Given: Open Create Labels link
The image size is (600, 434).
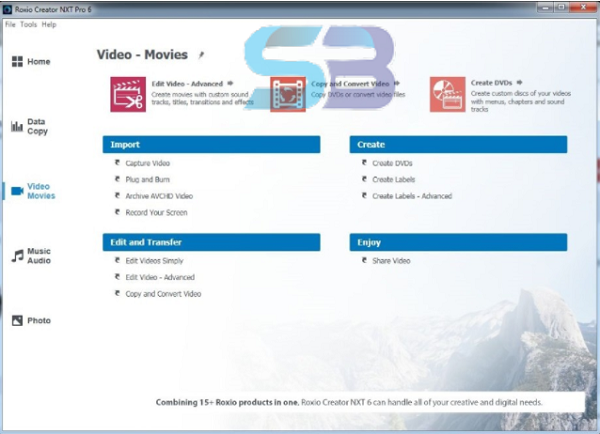Looking at the screenshot, I should [394, 179].
